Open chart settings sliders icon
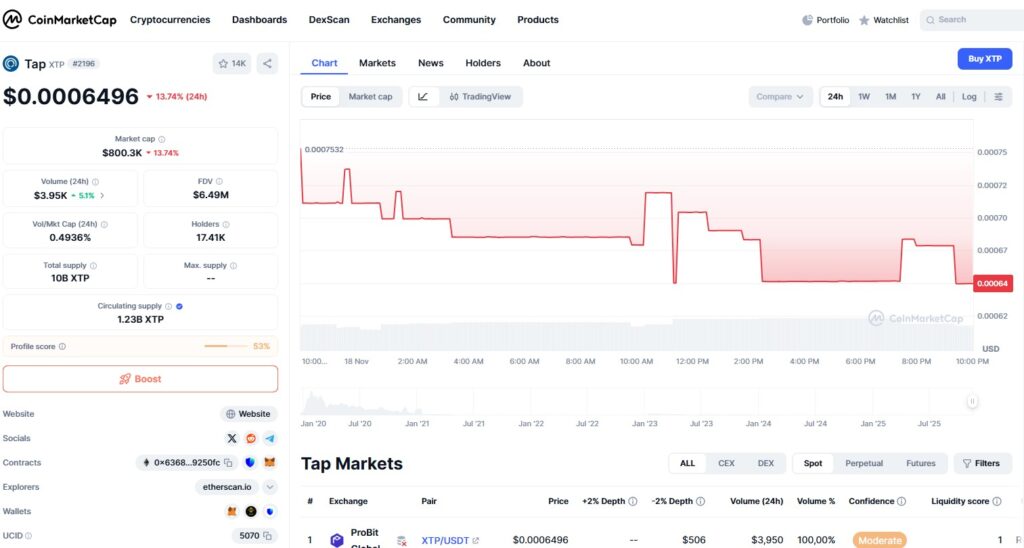Viewport: 1024px width, 548px height. point(999,97)
